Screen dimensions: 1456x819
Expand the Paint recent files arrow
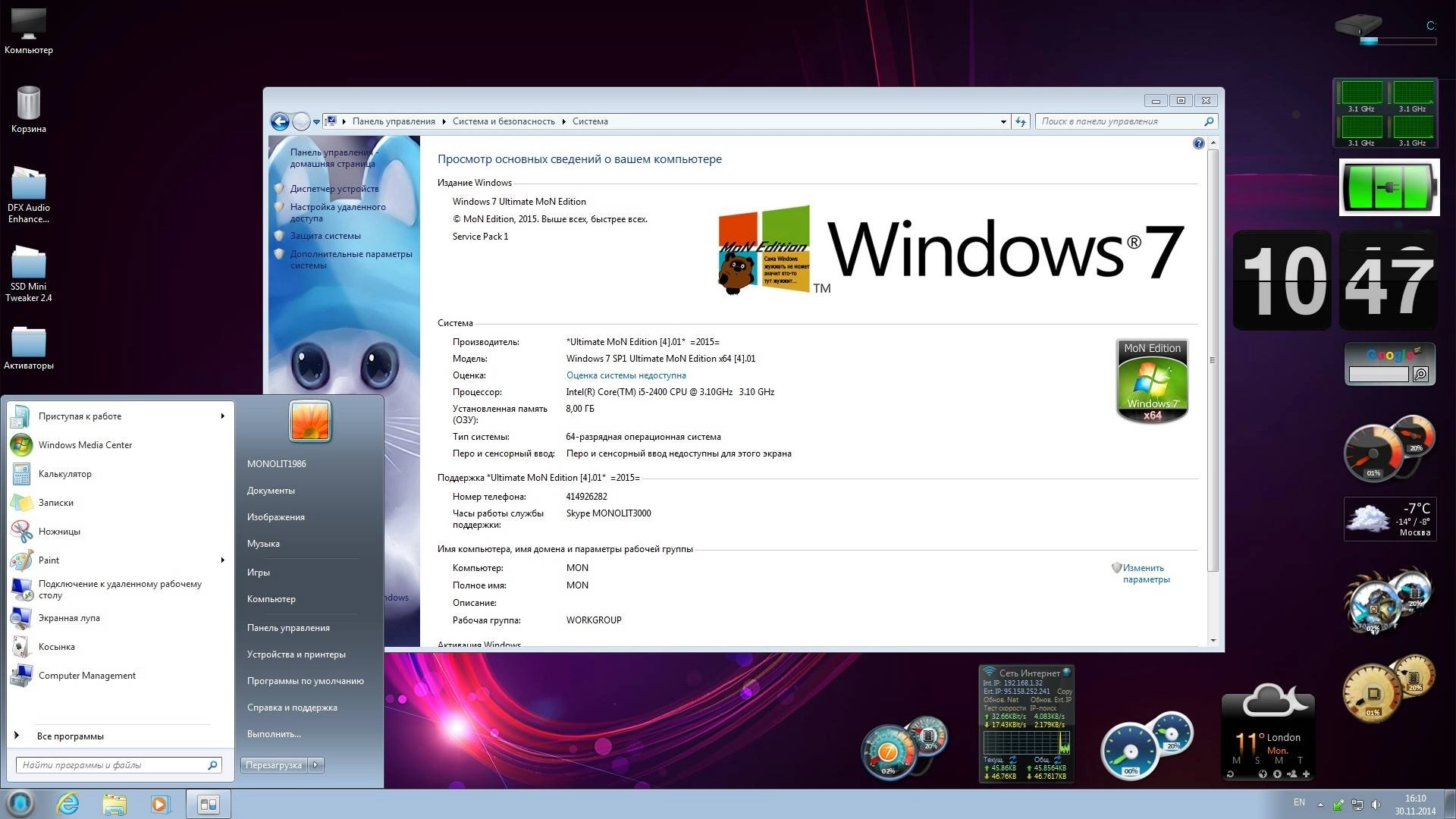(x=222, y=560)
